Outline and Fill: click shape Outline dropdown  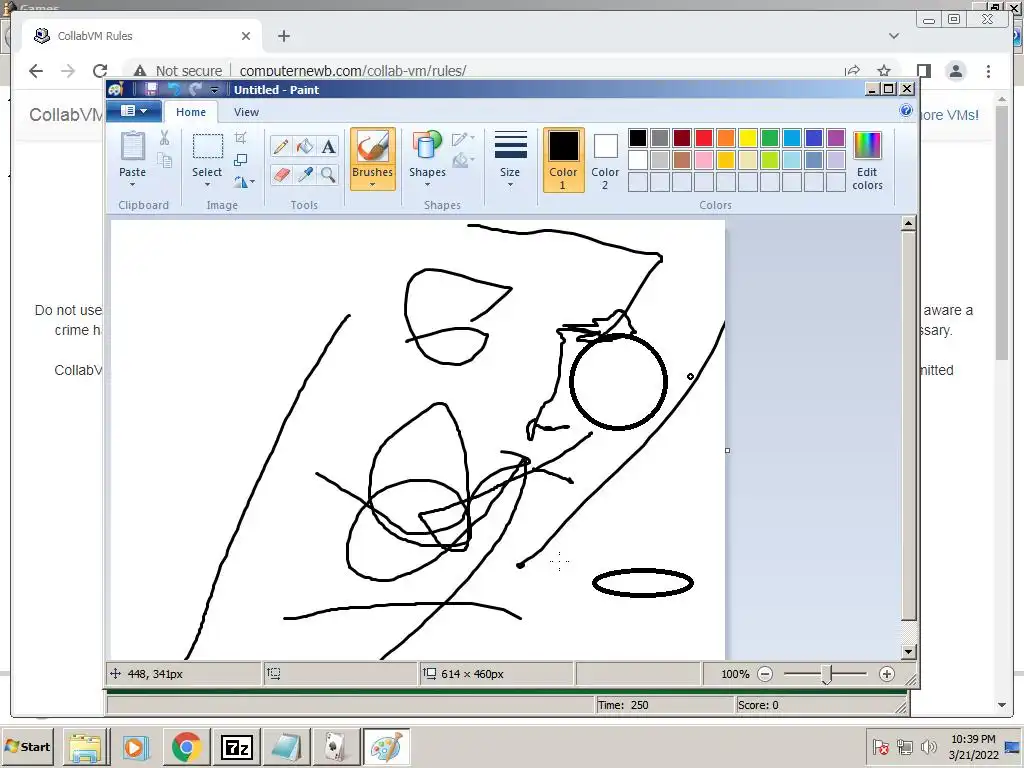point(464,138)
